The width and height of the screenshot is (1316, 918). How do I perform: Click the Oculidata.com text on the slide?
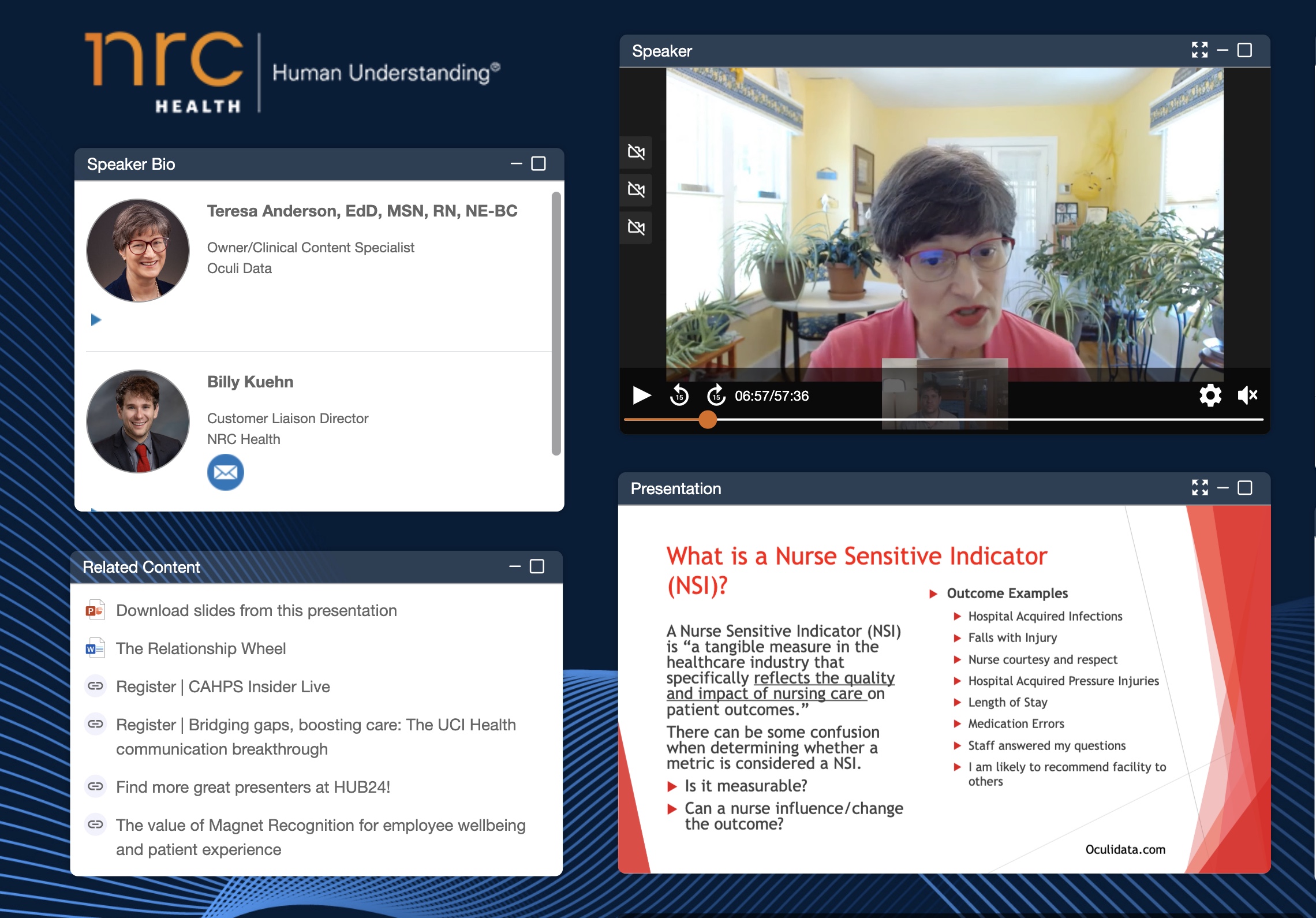(x=1126, y=849)
